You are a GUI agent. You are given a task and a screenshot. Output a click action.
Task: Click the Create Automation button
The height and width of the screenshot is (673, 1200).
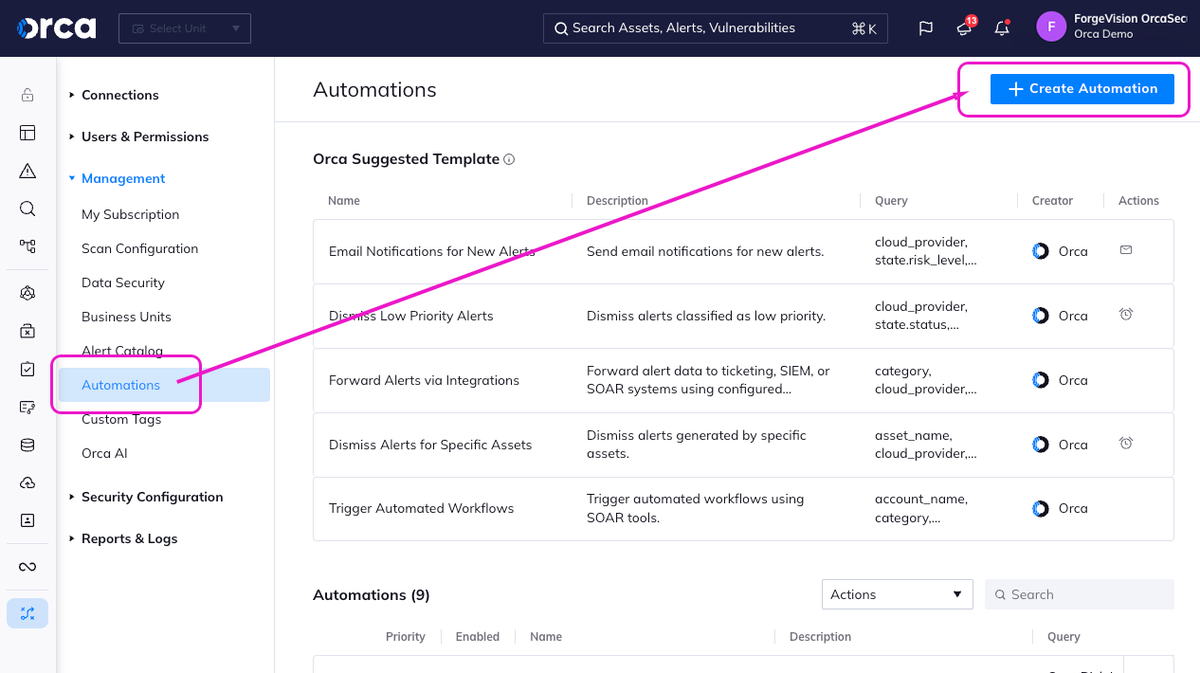(1081, 88)
